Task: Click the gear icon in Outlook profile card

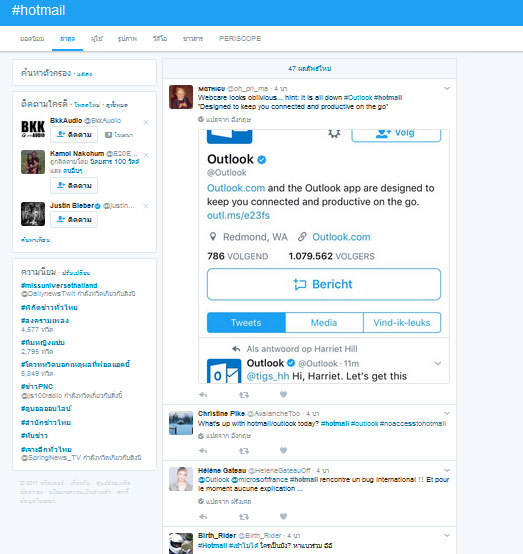Action: click(x=334, y=134)
